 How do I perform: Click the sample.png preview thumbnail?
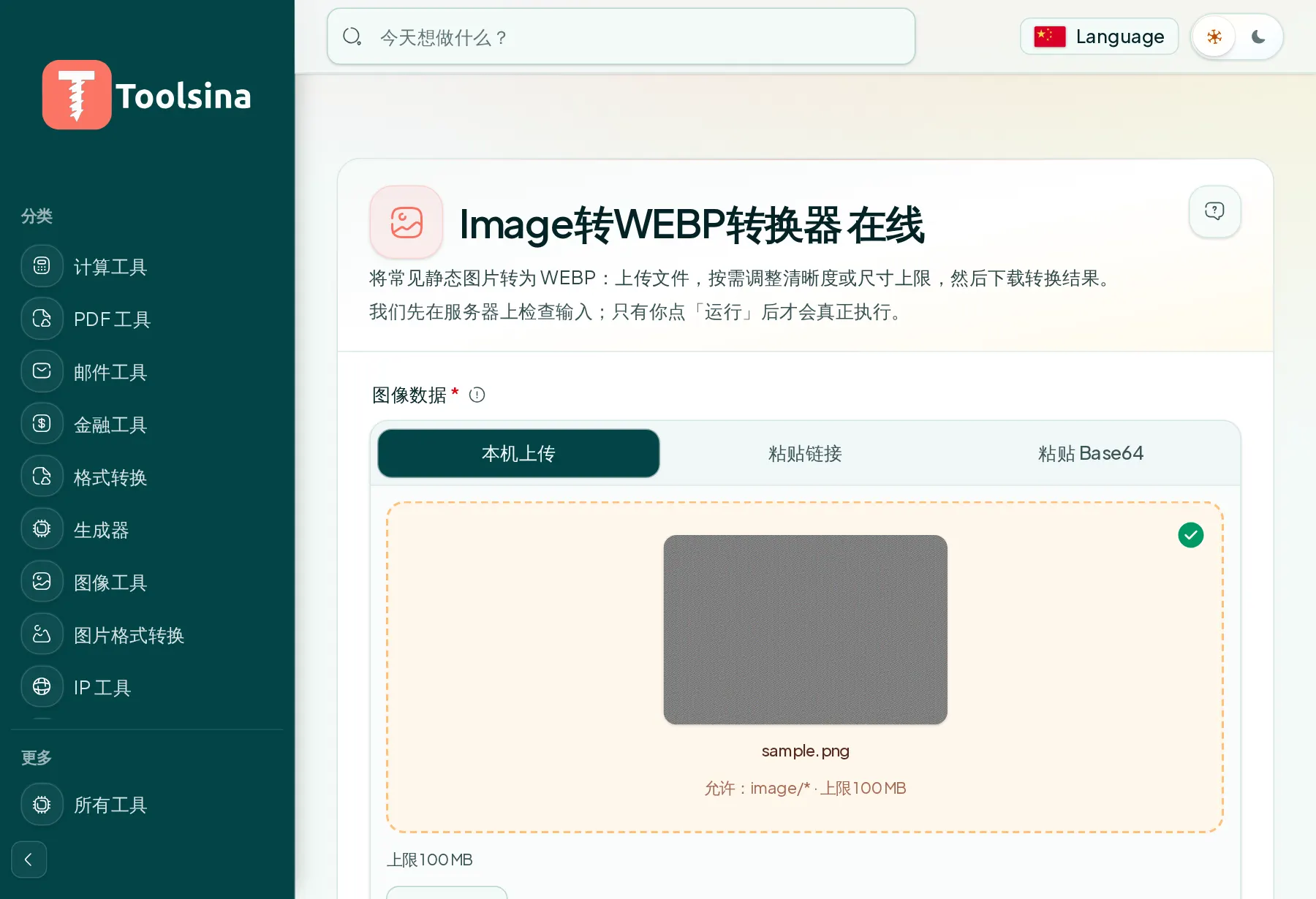[805, 629]
